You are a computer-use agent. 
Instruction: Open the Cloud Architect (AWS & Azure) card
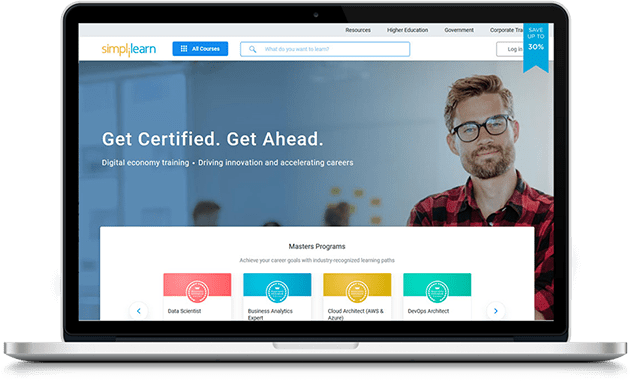pos(357,297)
